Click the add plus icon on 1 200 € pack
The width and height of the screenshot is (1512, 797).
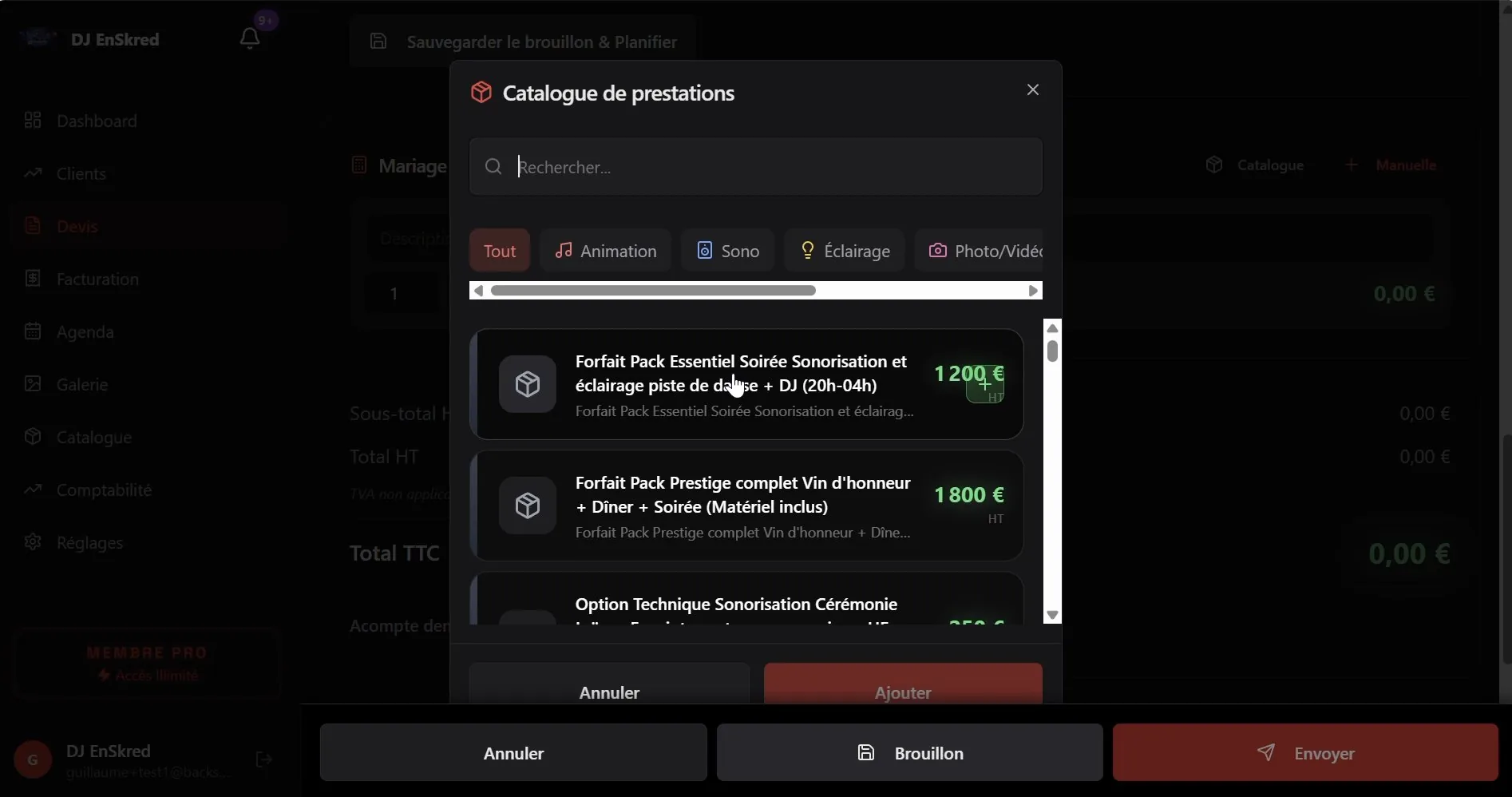point(985,384)
